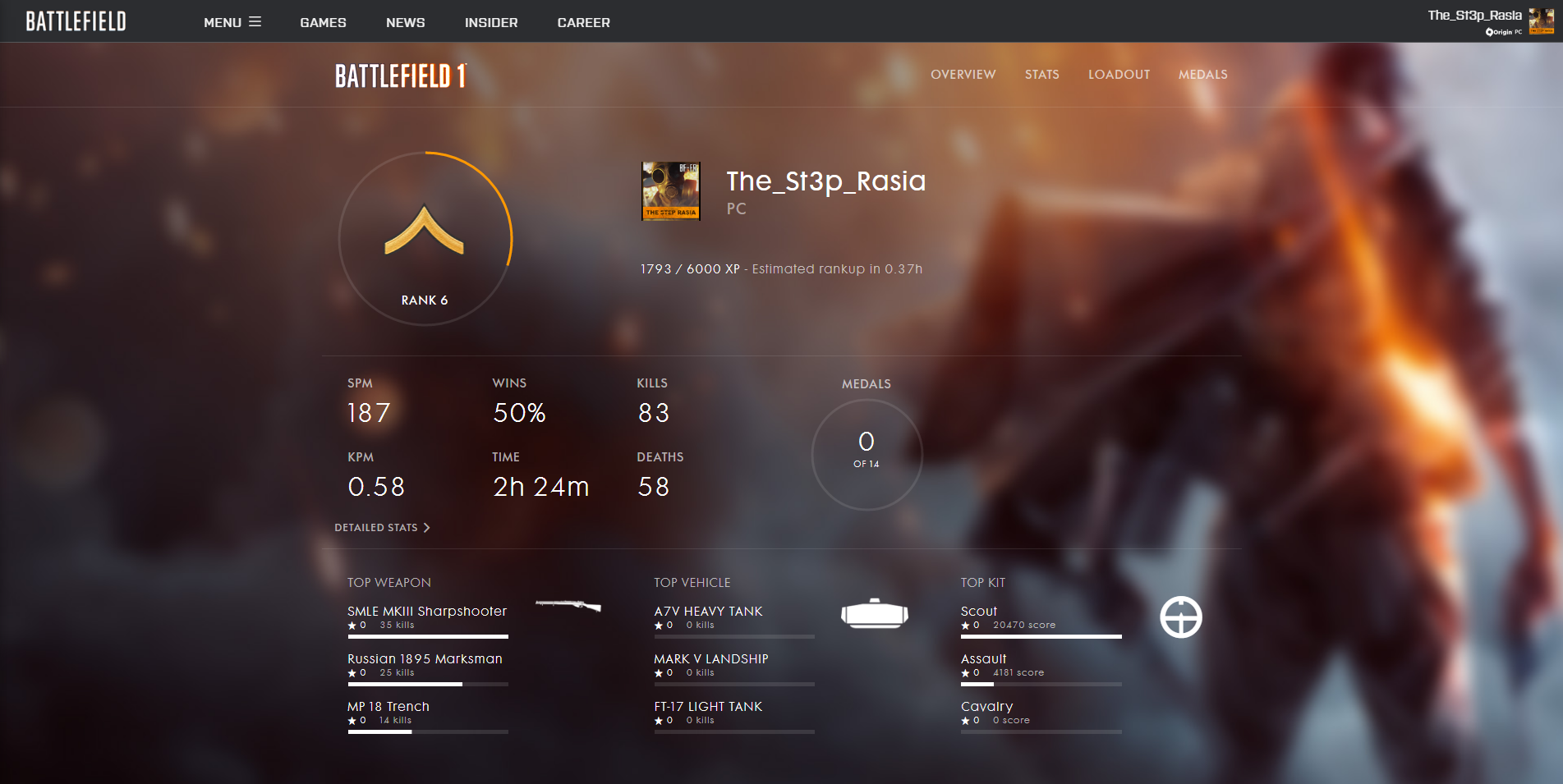Click the A7V heavy tank icon

click(875, 613)
